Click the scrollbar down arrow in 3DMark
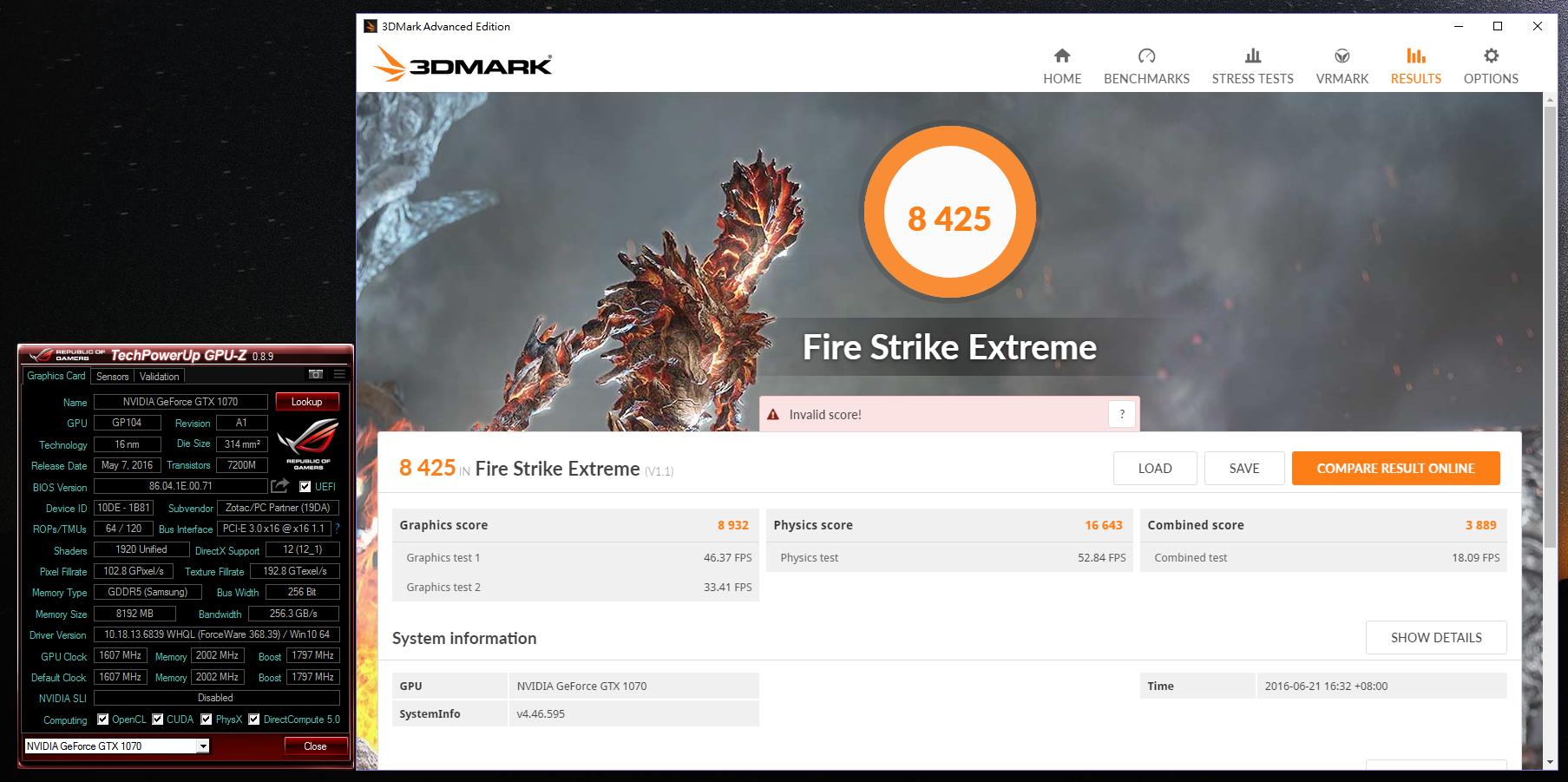This screenshot has height=782, width=1568. tap(1550, 762)
